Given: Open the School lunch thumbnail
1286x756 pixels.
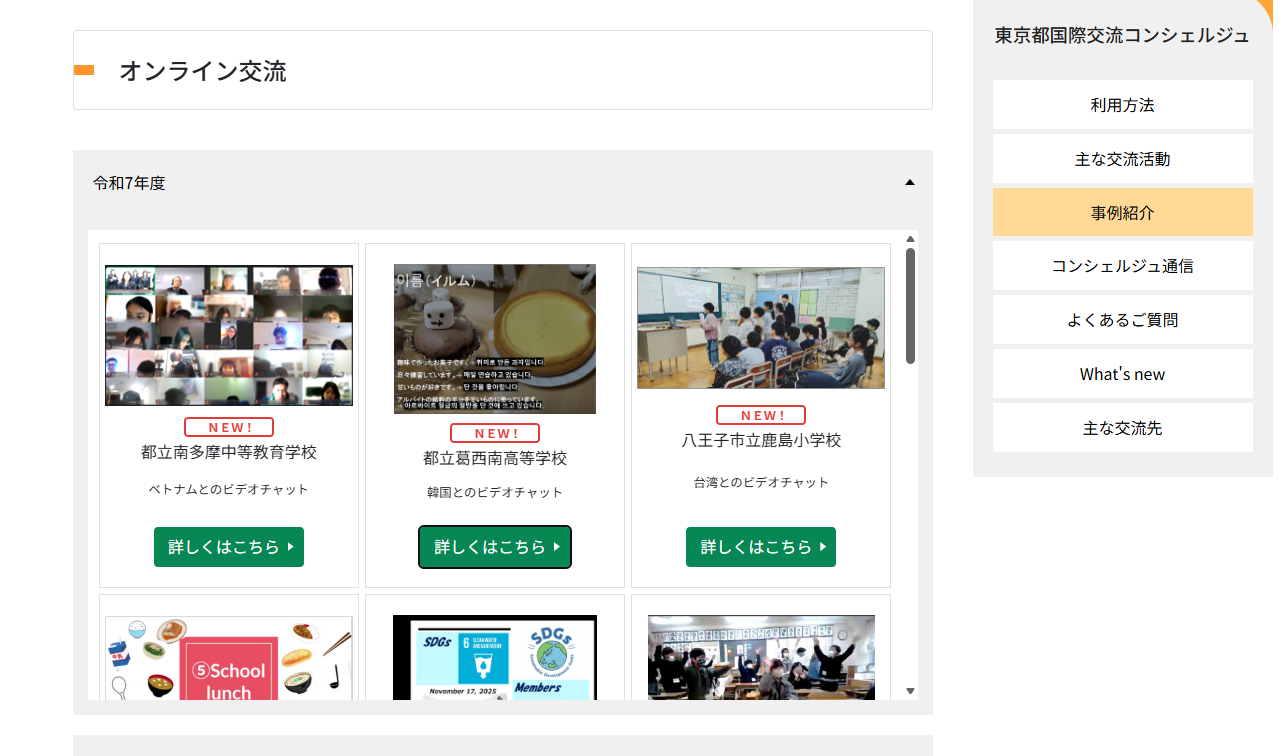Looking at the screenshot, I should tap(229, 658).
